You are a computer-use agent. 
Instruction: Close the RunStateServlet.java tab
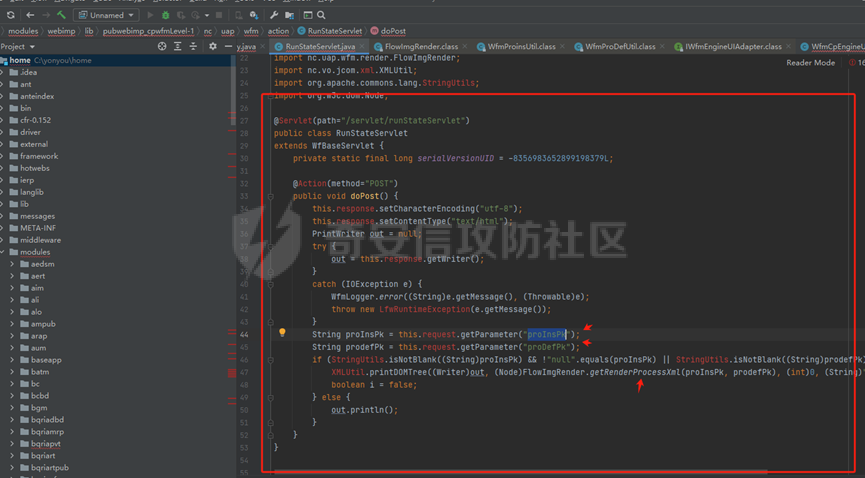(x=362, y=46)
